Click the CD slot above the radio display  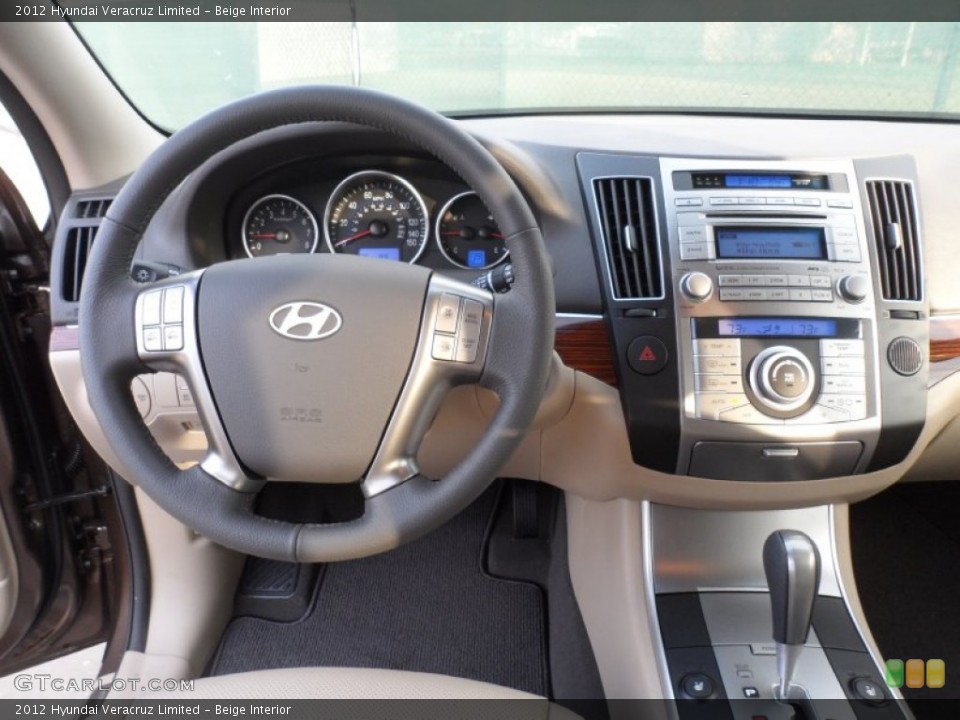766,216
